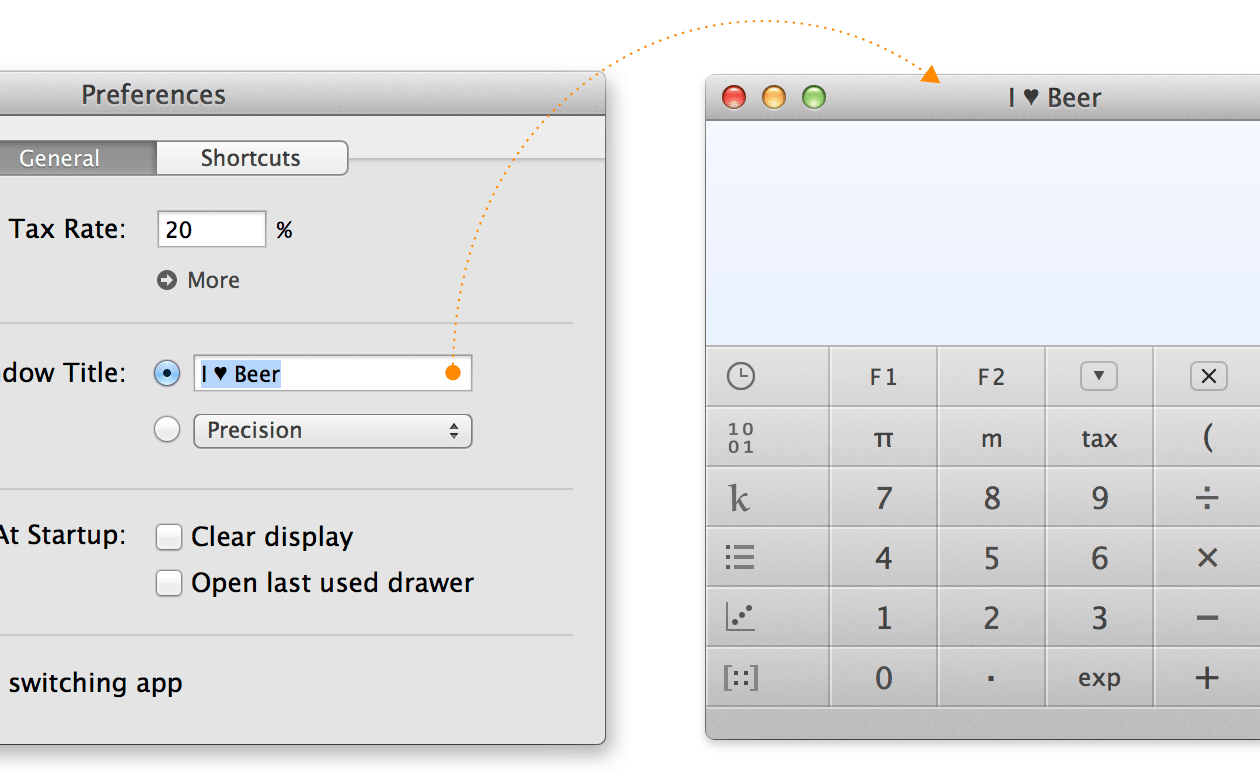Click the 5 digit key
Screen dimensions: 1260x780
[991, 557]
